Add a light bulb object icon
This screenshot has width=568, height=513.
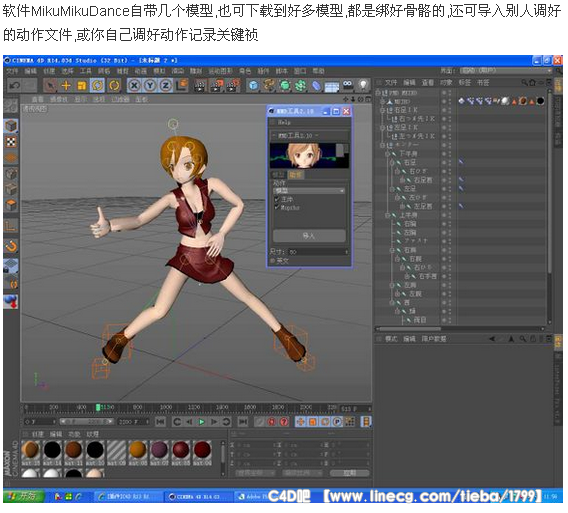(x=363, y=86)
